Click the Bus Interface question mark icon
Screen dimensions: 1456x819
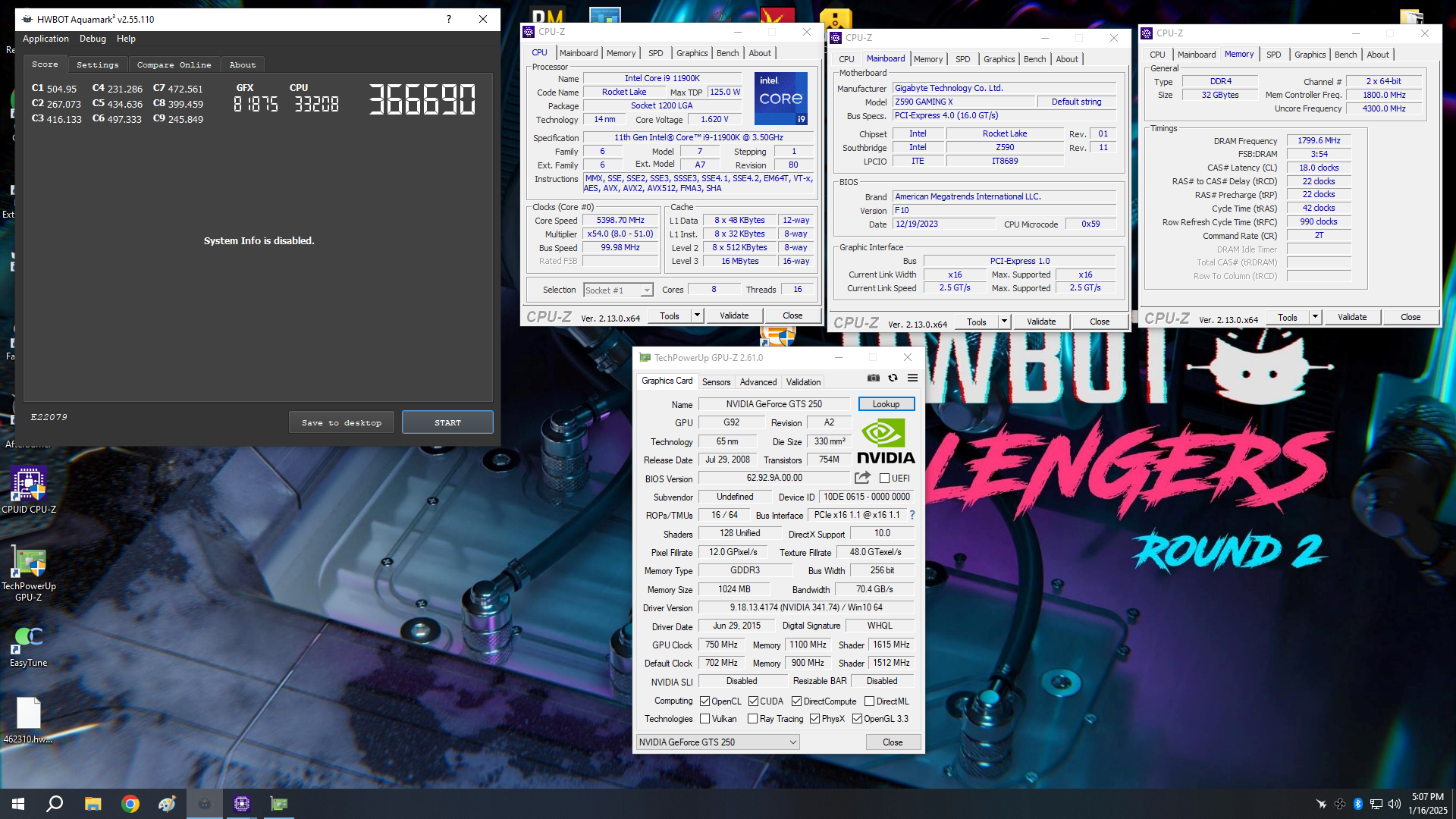912,515
